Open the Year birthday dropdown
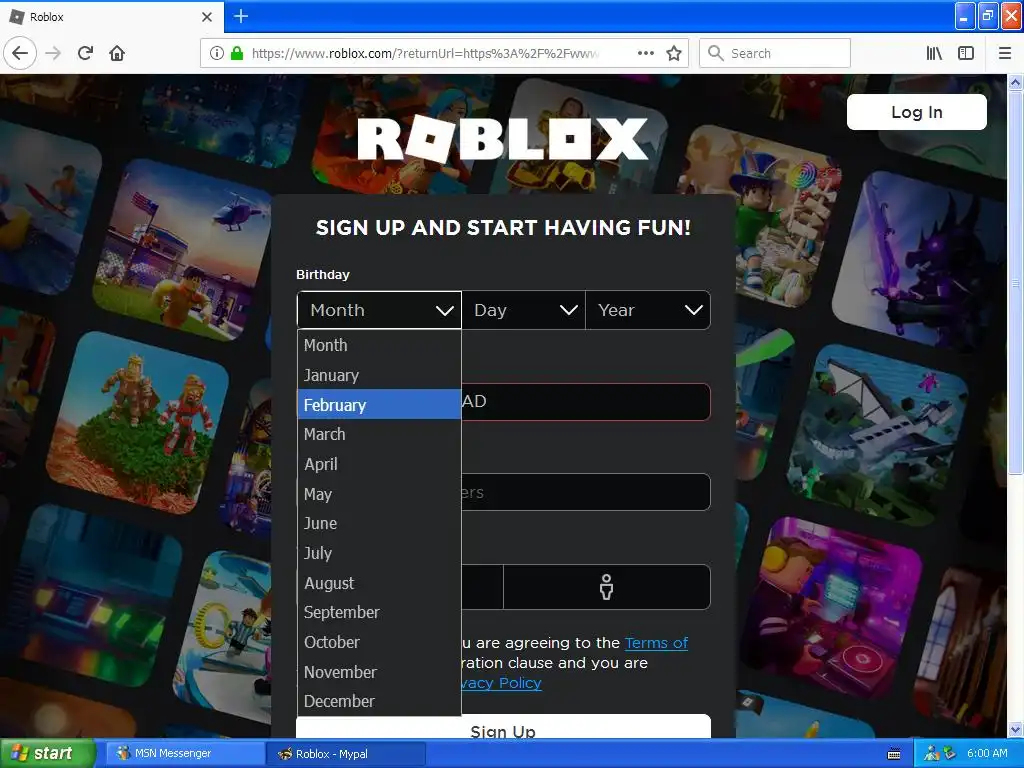Image resolution: width=1024 pixels, height=768 pixels. [x=648, y=310]
